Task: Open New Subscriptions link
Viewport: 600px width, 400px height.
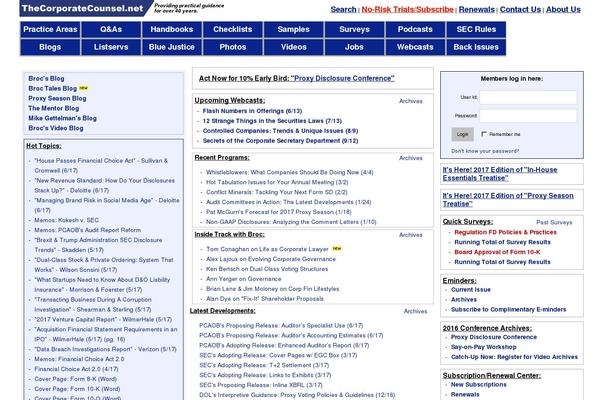Action: point(479,385)
